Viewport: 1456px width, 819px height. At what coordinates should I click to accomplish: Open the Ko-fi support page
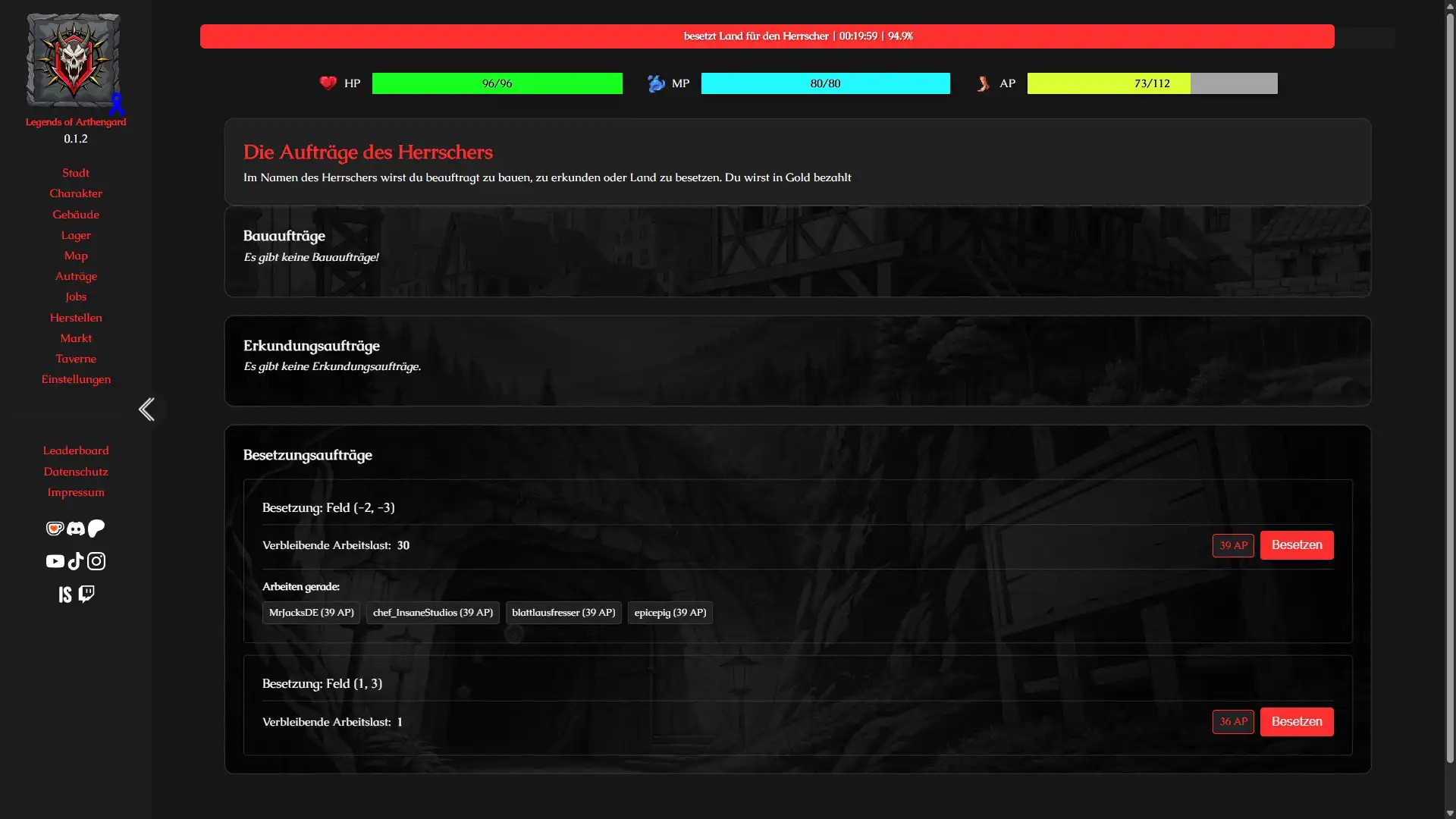(x=55, y=529)
